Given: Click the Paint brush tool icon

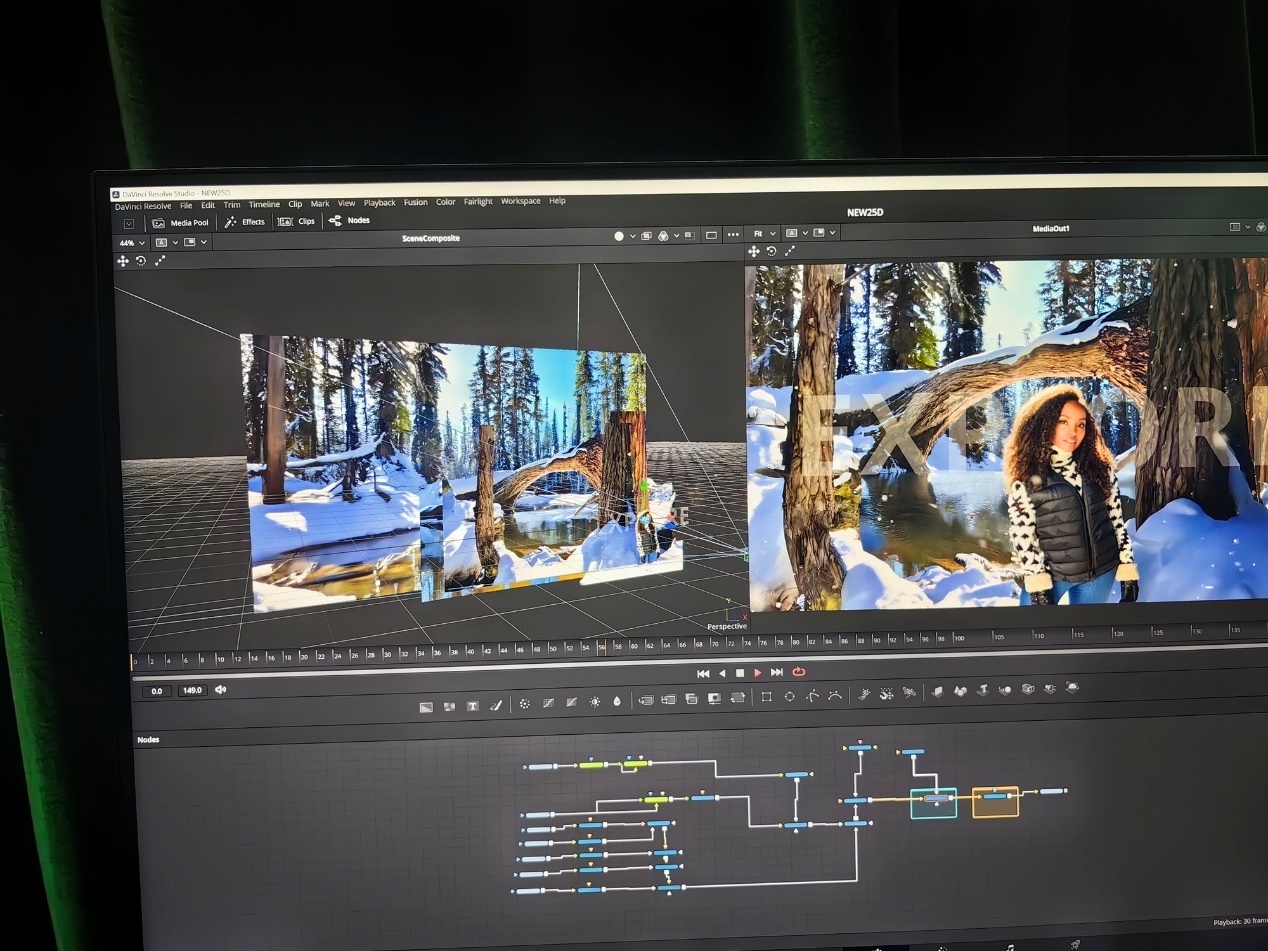Looking at the screenshot, I should tap(495, 706).
